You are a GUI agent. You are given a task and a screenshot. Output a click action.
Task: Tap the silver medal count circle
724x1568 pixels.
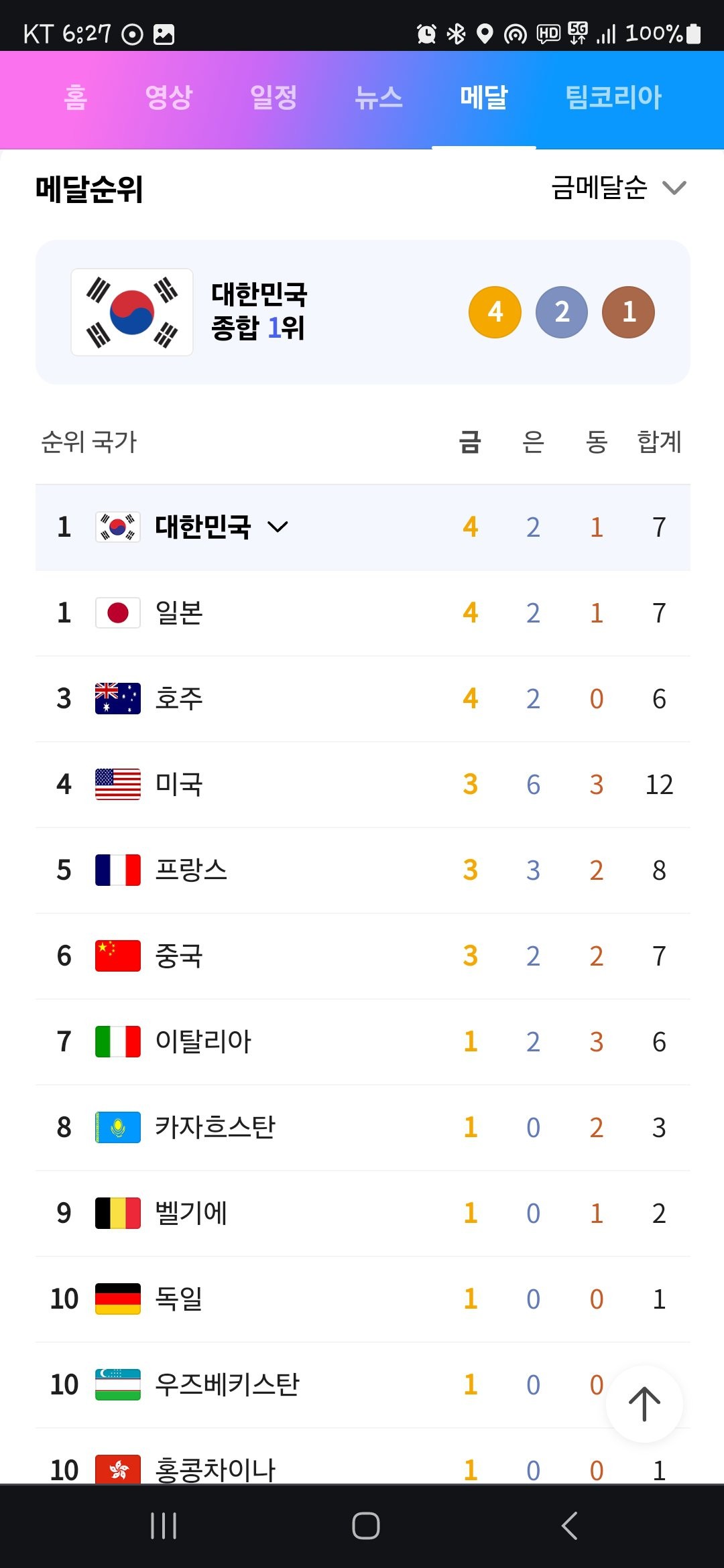562,312
